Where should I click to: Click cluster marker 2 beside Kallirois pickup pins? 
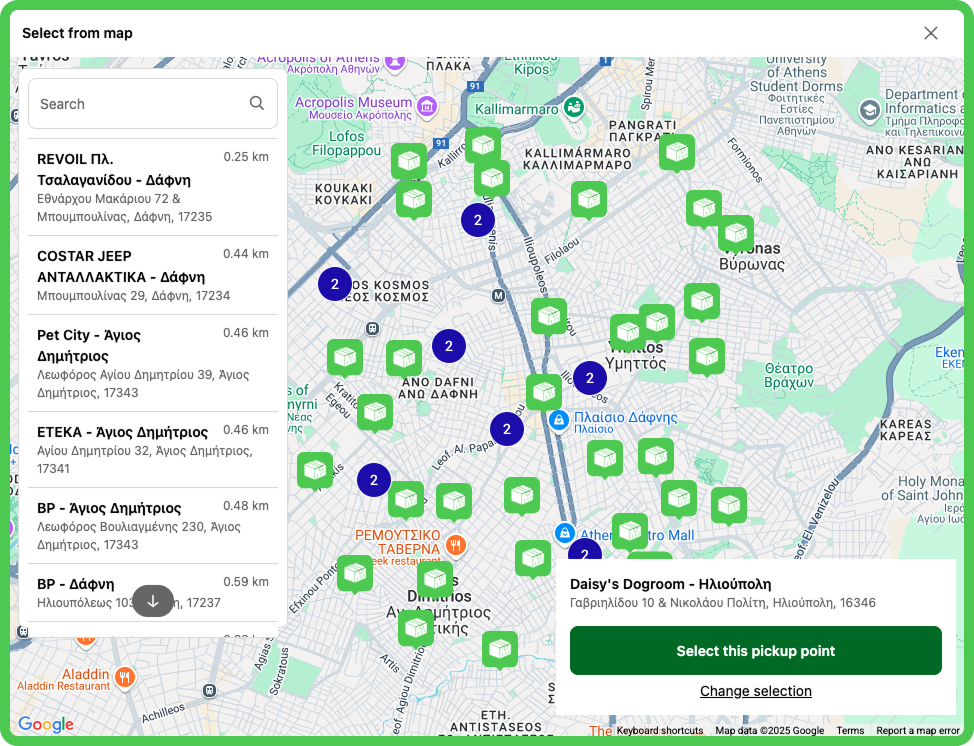(x=478, y=220)
